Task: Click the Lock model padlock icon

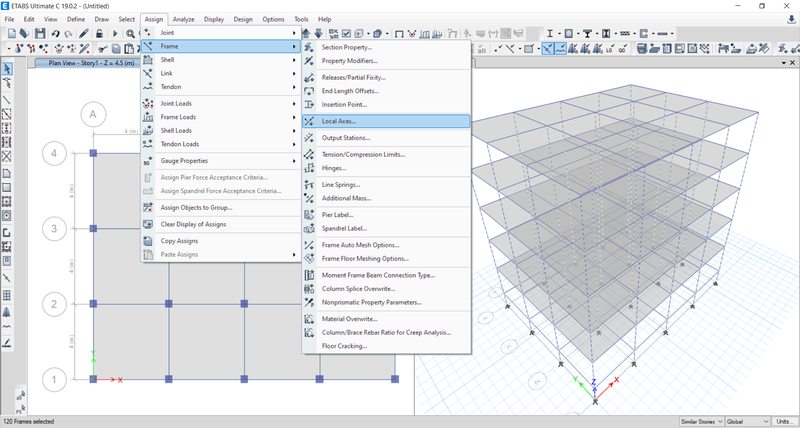Action: [x=100, y=33]
